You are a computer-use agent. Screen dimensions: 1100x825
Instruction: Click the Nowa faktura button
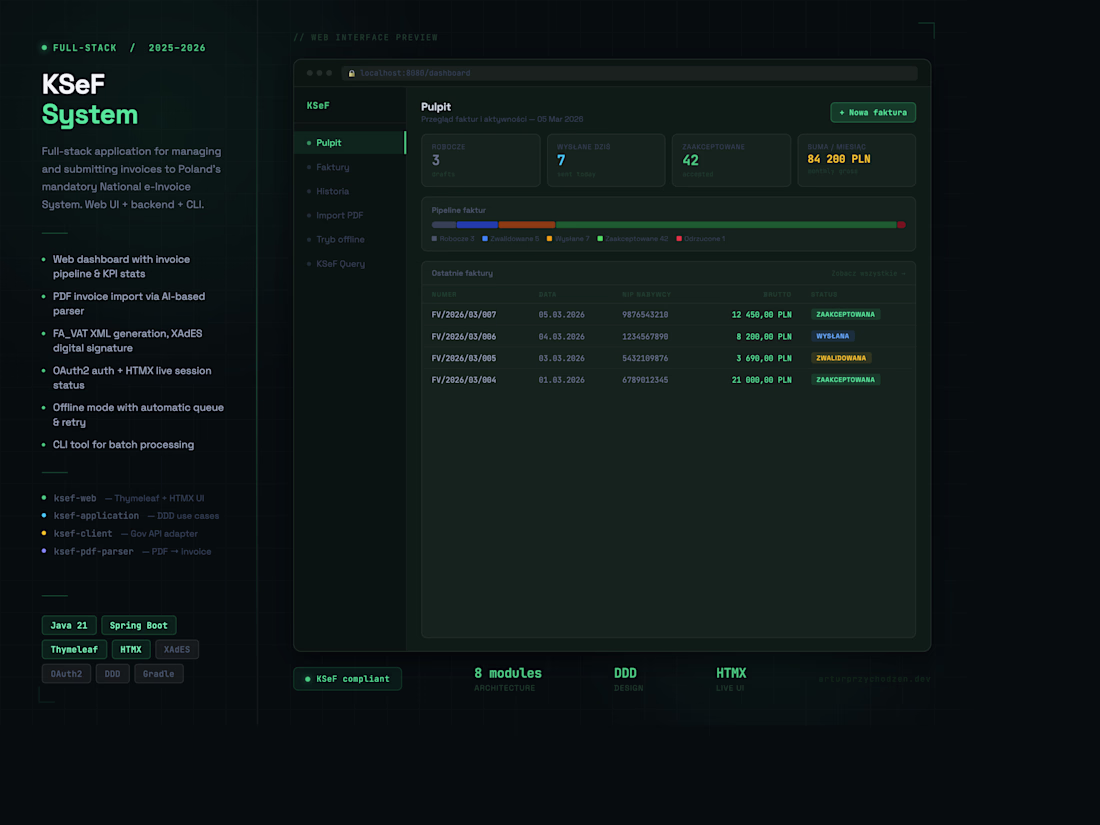[873, 112]
